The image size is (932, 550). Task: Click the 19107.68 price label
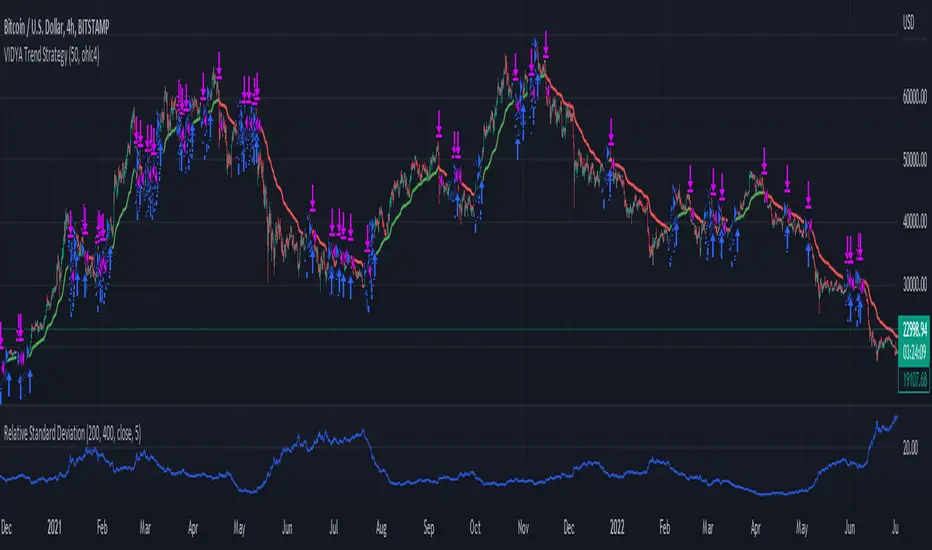pyautogui.click(x=915, y=381)
